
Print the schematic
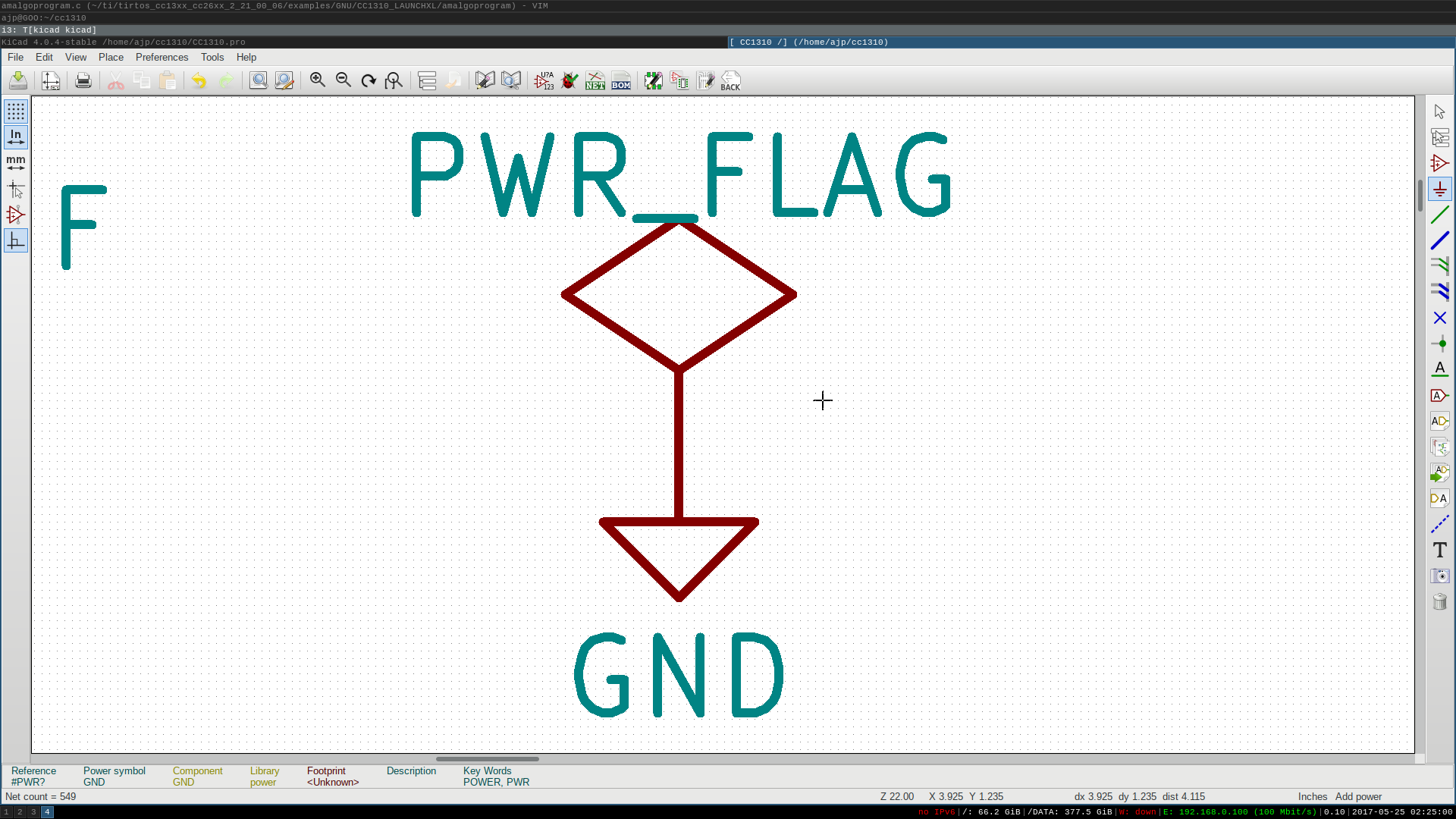click(83, 80)
